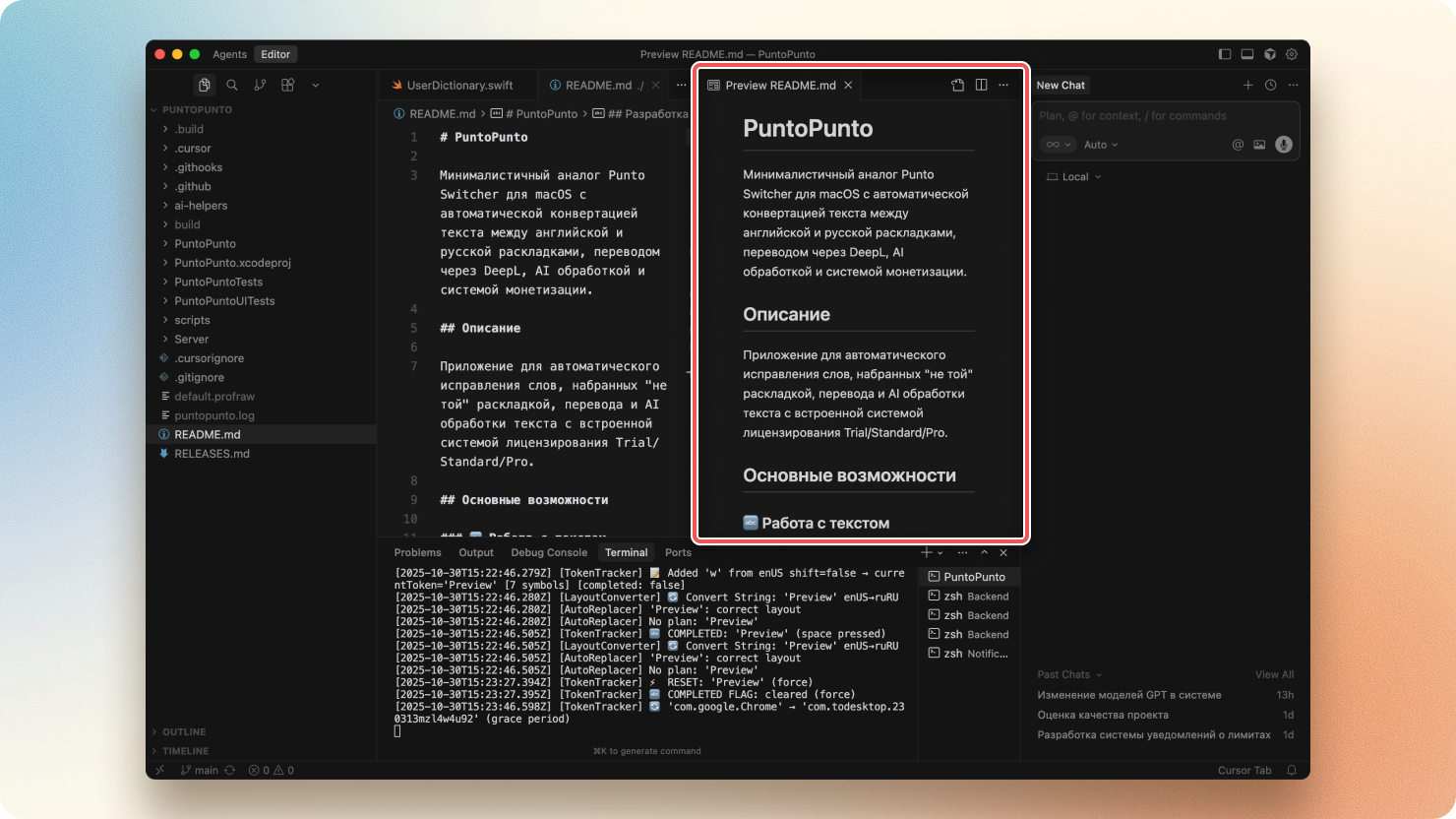This screenshot has height=819, width=1456.
Task: Open Cursor settings gear icon
Action: 1293,54
